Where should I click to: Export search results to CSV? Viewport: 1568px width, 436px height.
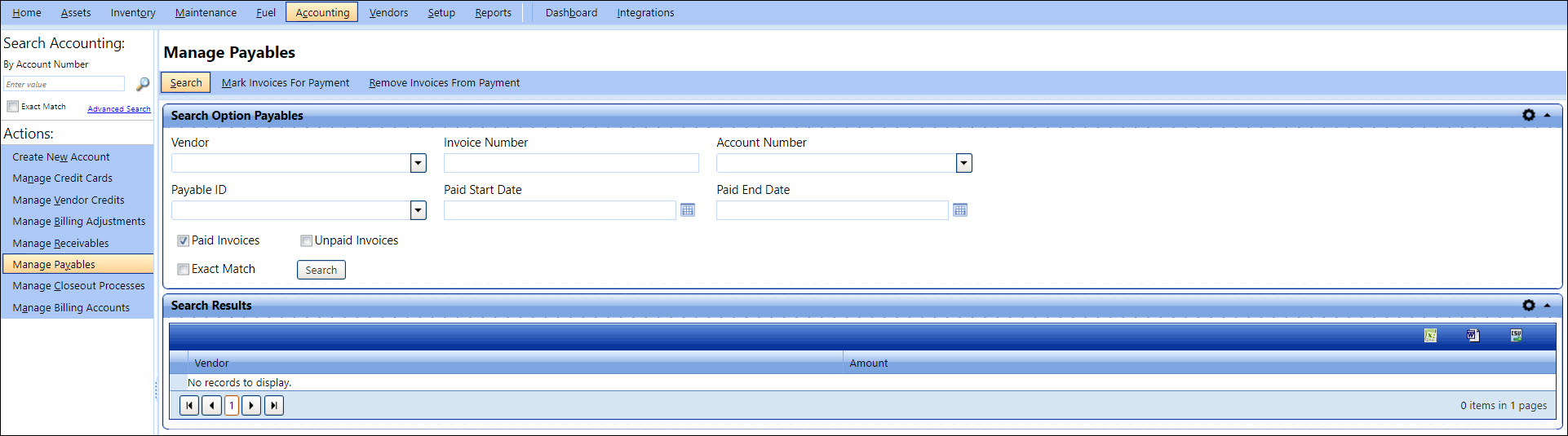pyautogui.click(x=1516, y=336)
